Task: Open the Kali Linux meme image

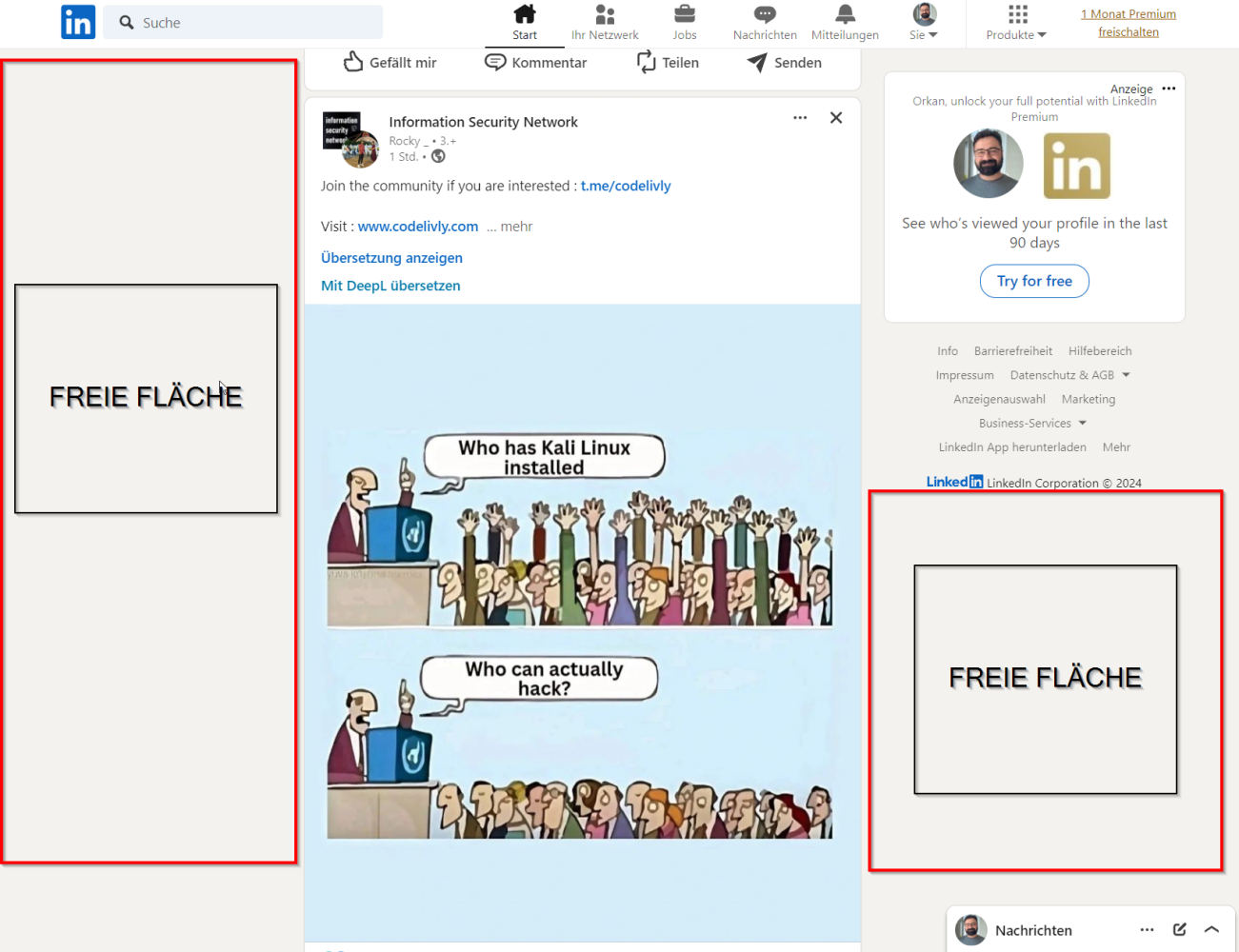Action: (x=582, y=623)
